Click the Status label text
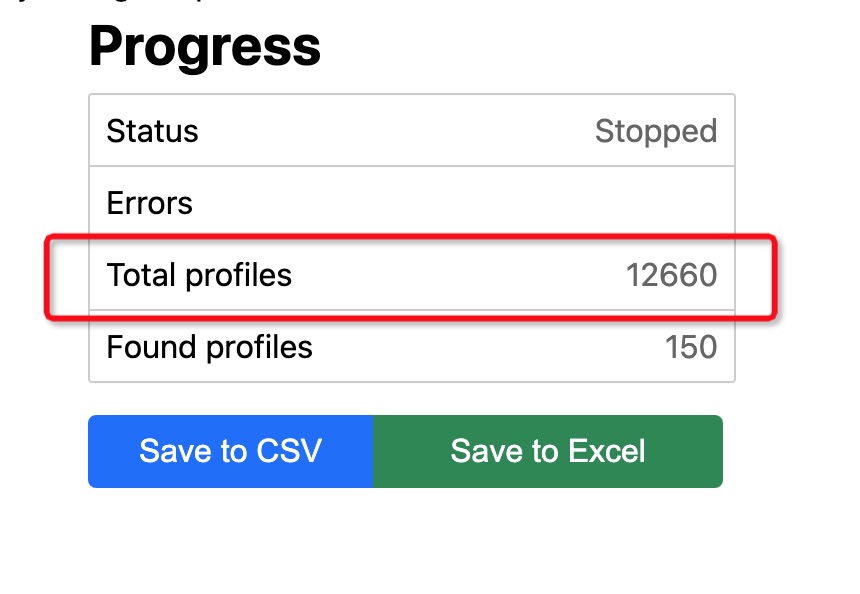Viewport: 860px width, 594px height. 152,131
